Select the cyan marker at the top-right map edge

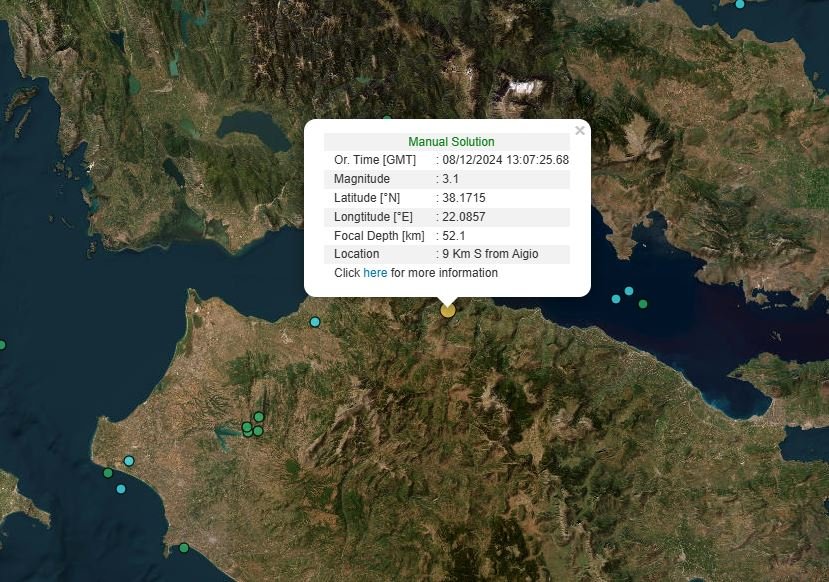740,4
